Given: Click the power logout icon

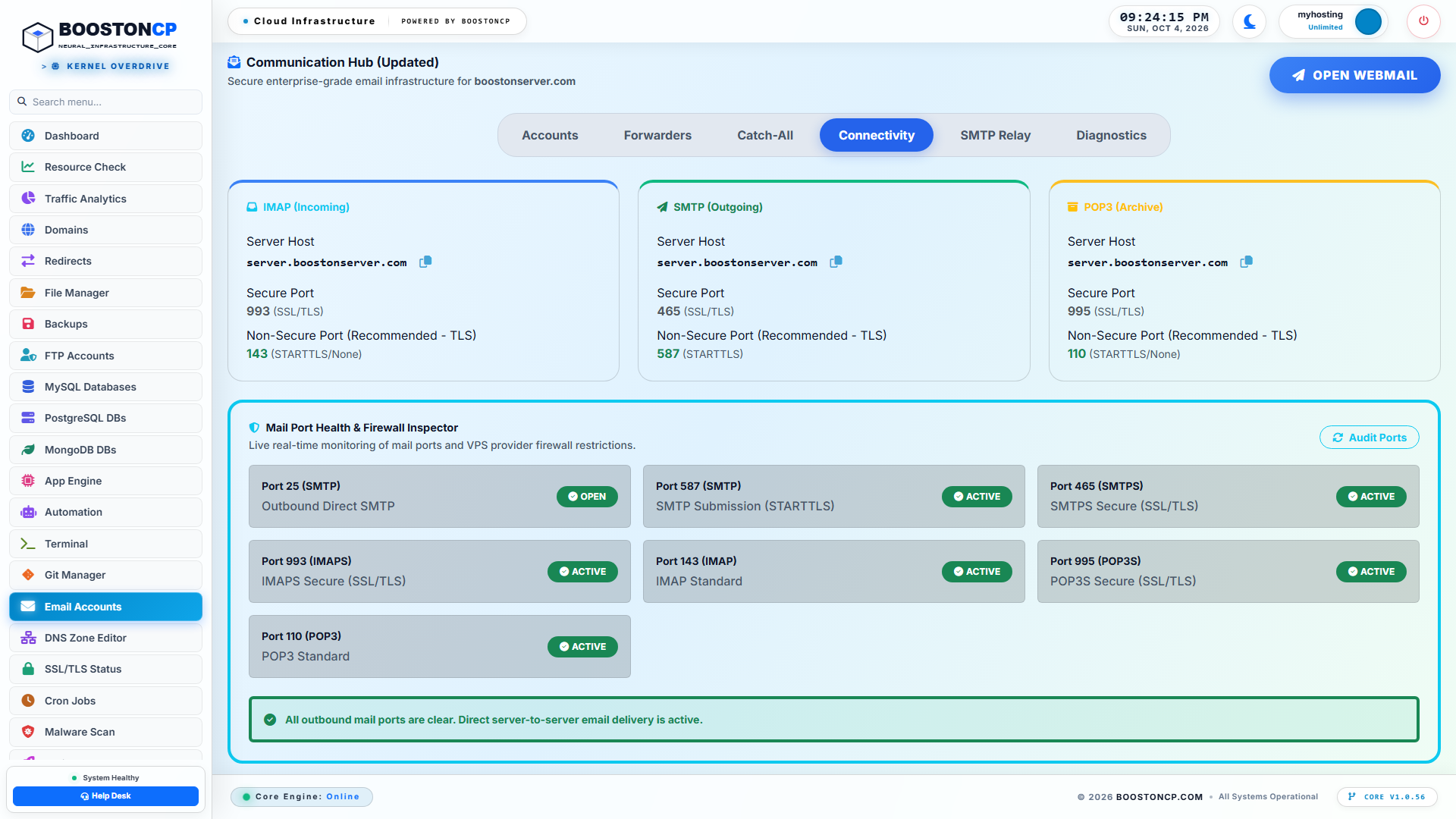Looking at the screenshot, I should pyautogui.click(x=1423, y=21).
